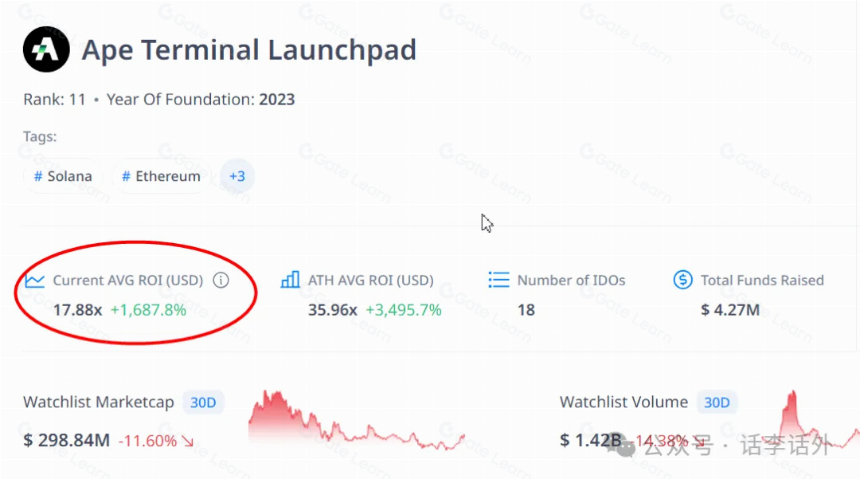The height and width of the screenshot is (479, 860).
Task: Click the ATH AVG ROI bar chart icon
Action: tap(290, 280)
